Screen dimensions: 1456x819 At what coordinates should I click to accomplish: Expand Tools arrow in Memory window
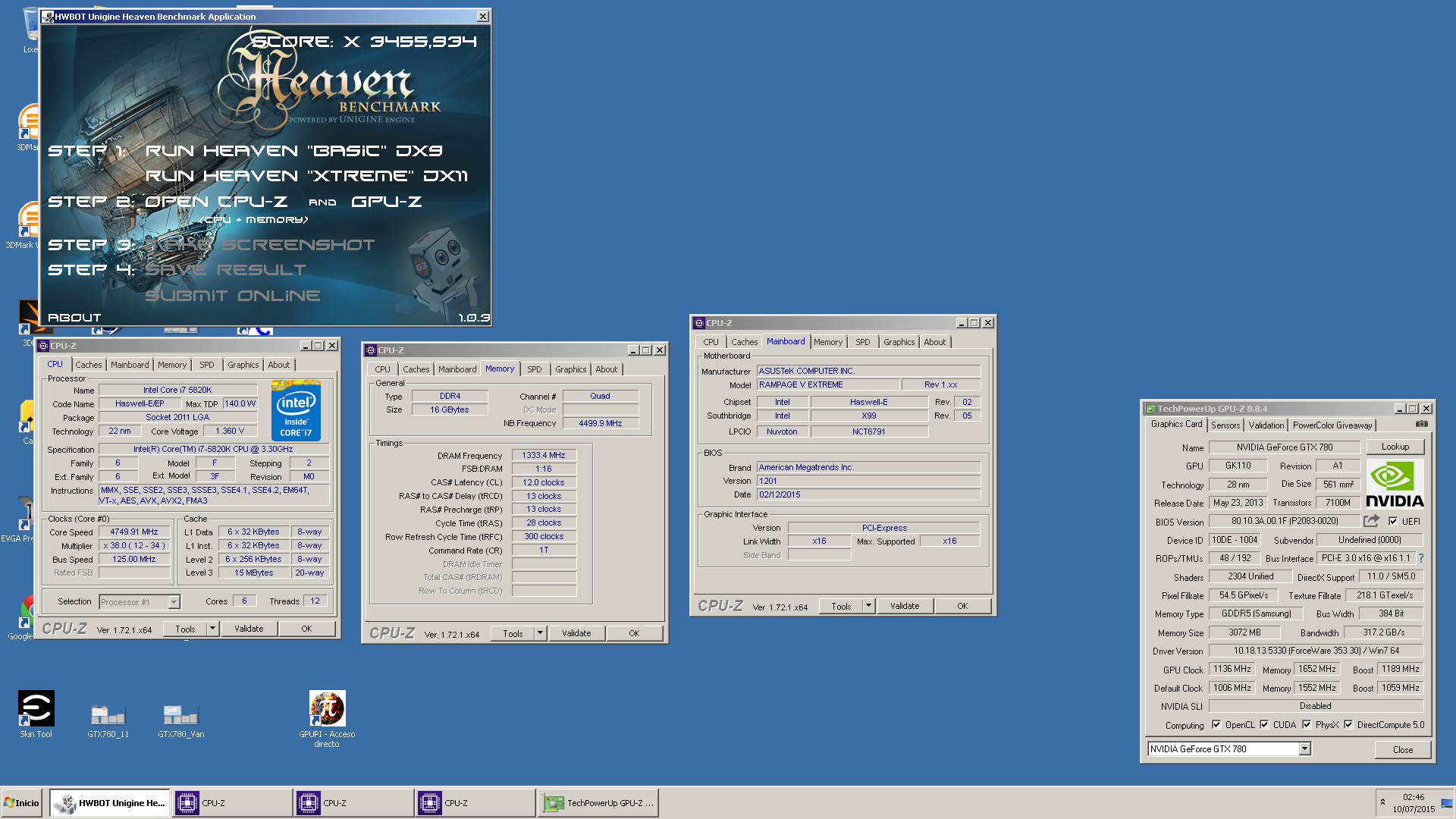coord(541,632)
